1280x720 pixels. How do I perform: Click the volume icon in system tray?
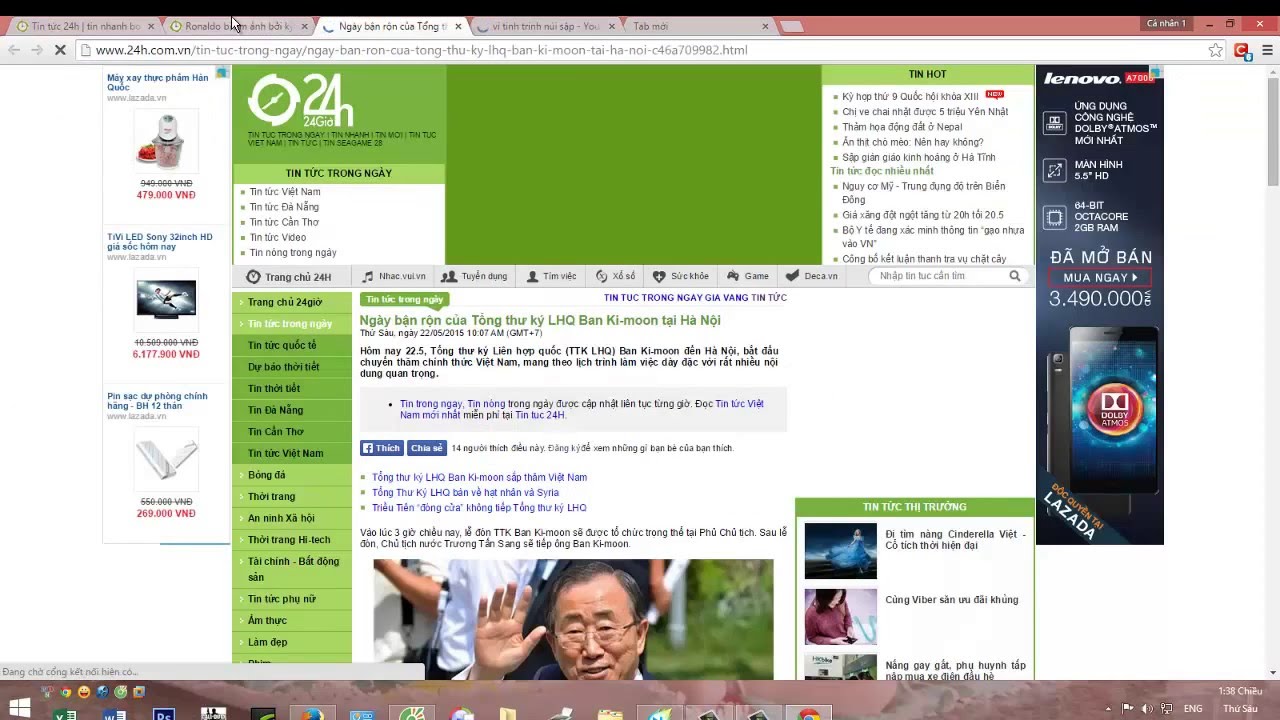pos(1147,709)
